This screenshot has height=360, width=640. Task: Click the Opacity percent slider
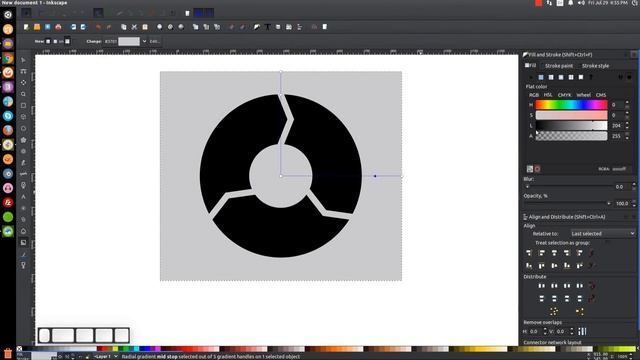567,203
